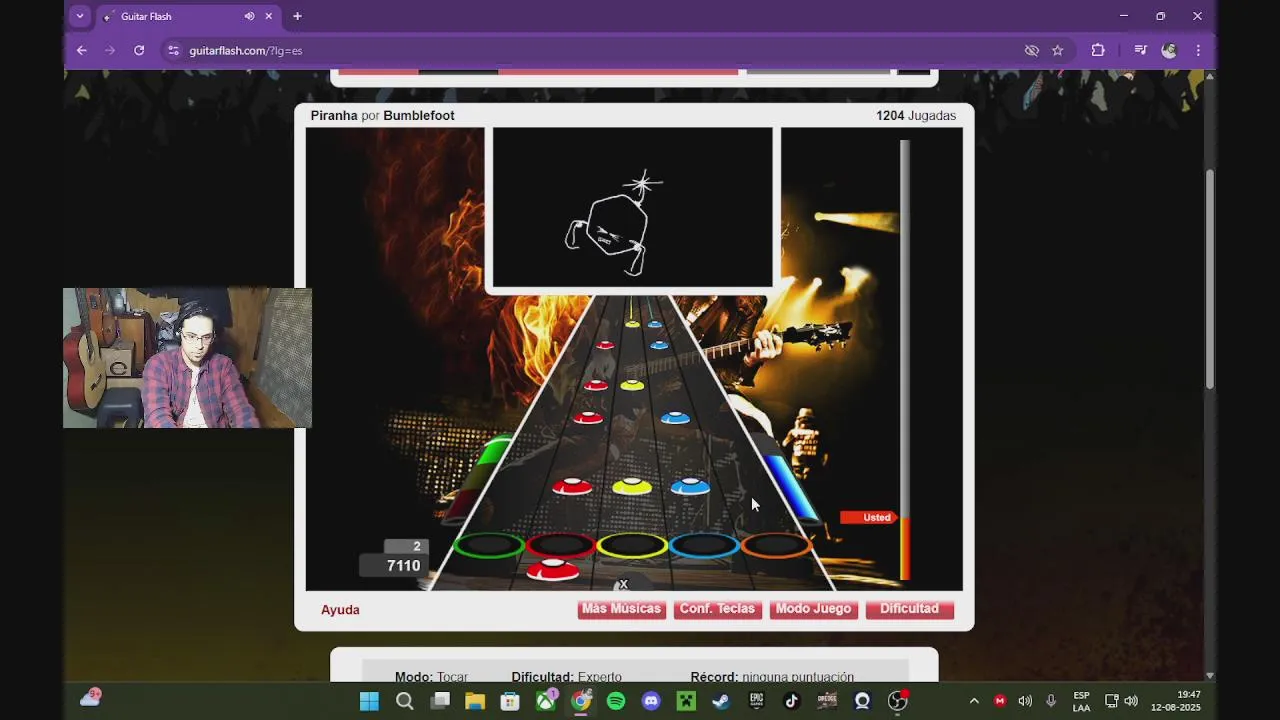Click the score value 7110
1280x720 pixels.
pos(404,566)
